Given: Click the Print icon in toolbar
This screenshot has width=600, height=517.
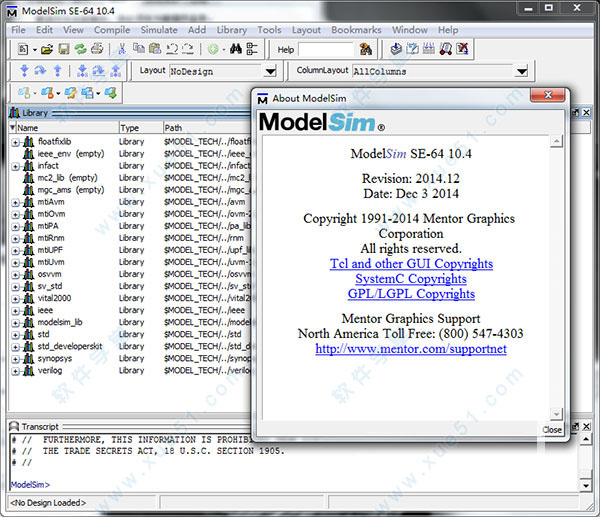Looking at the screenshot, I should pyautogui.click(x=94, y=49).
